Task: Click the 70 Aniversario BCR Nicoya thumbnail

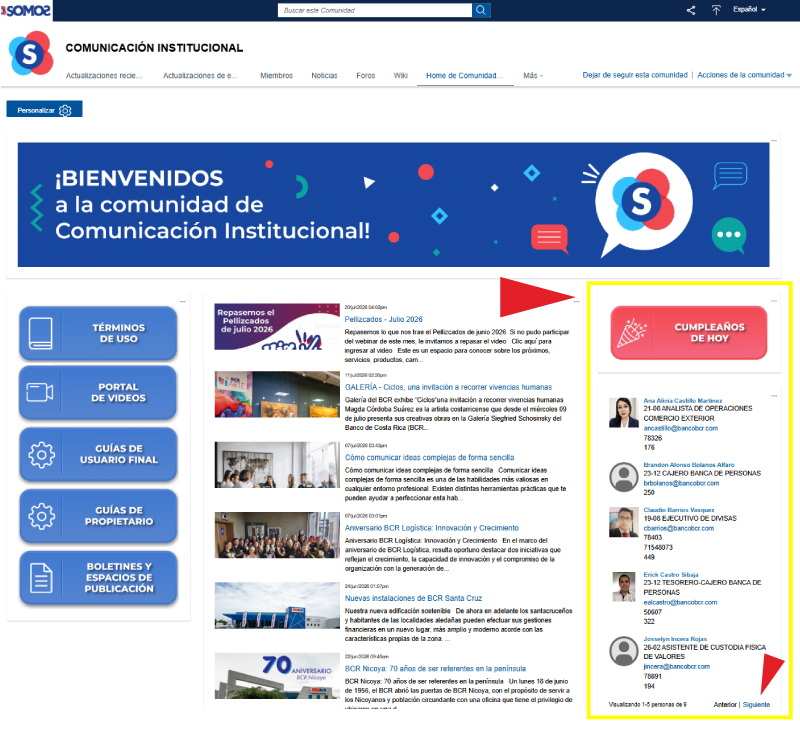Action: 277,676
